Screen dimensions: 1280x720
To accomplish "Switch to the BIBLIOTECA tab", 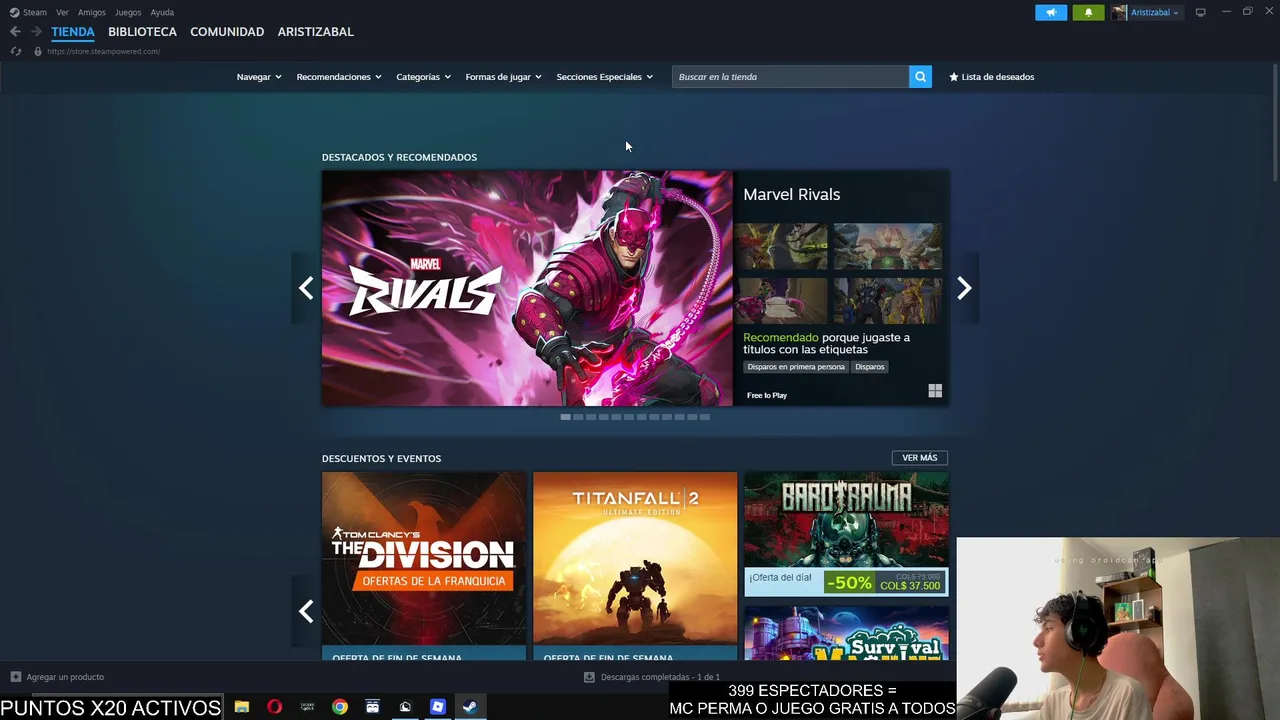I will tap(142, 32).
